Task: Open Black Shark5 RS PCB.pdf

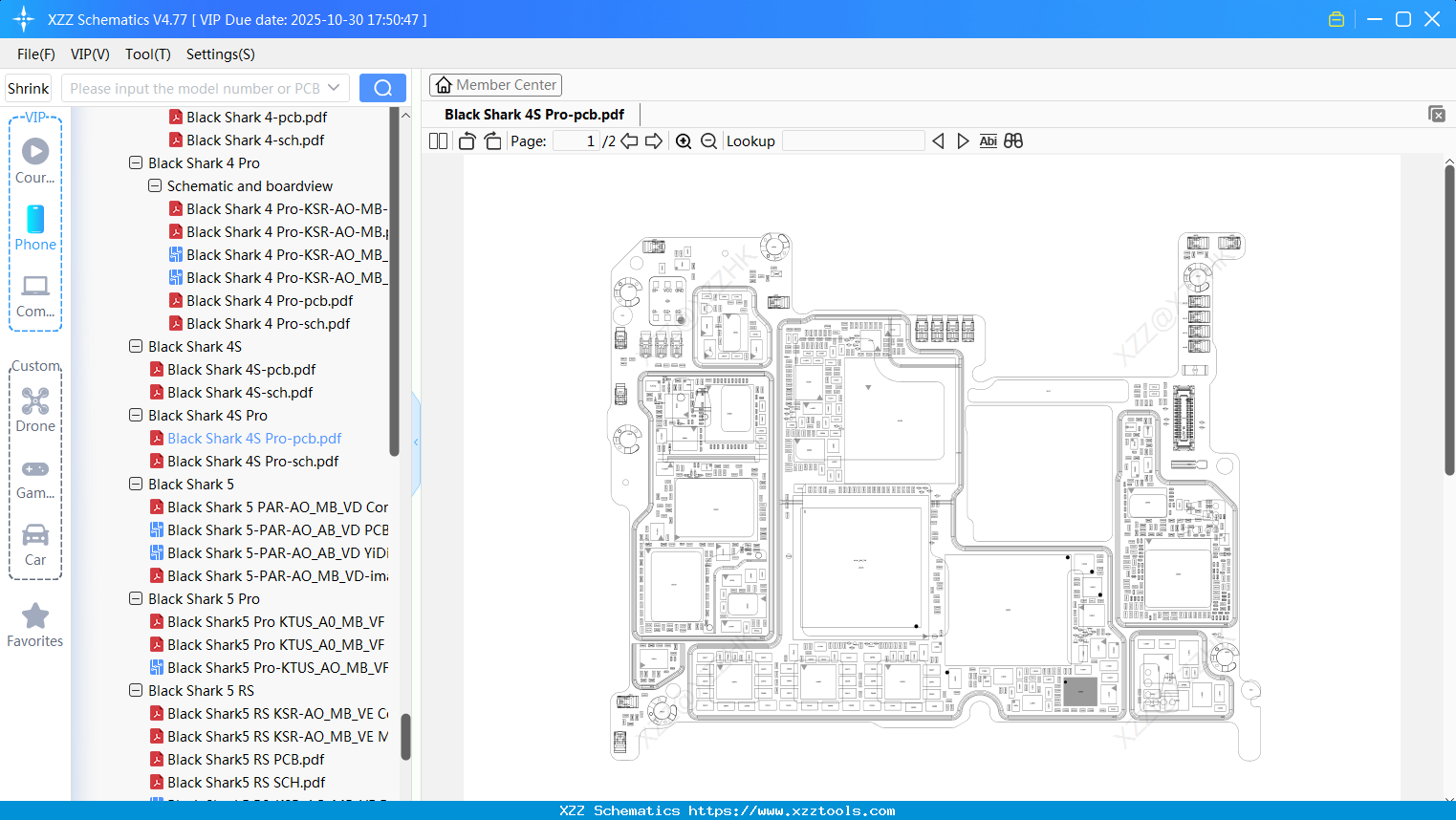Action: point(246,760)
